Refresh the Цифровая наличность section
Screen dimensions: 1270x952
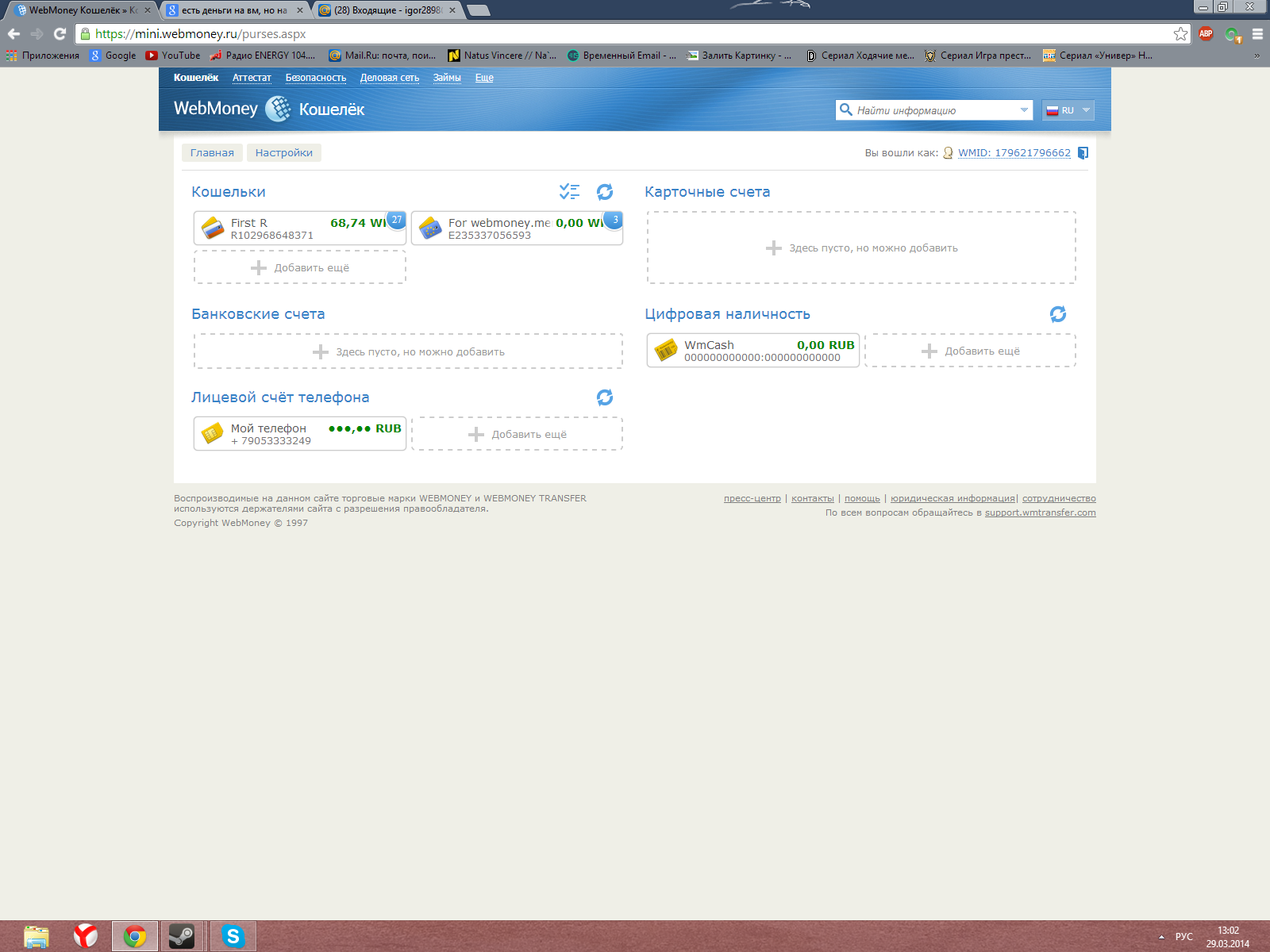click(1058, 314)
